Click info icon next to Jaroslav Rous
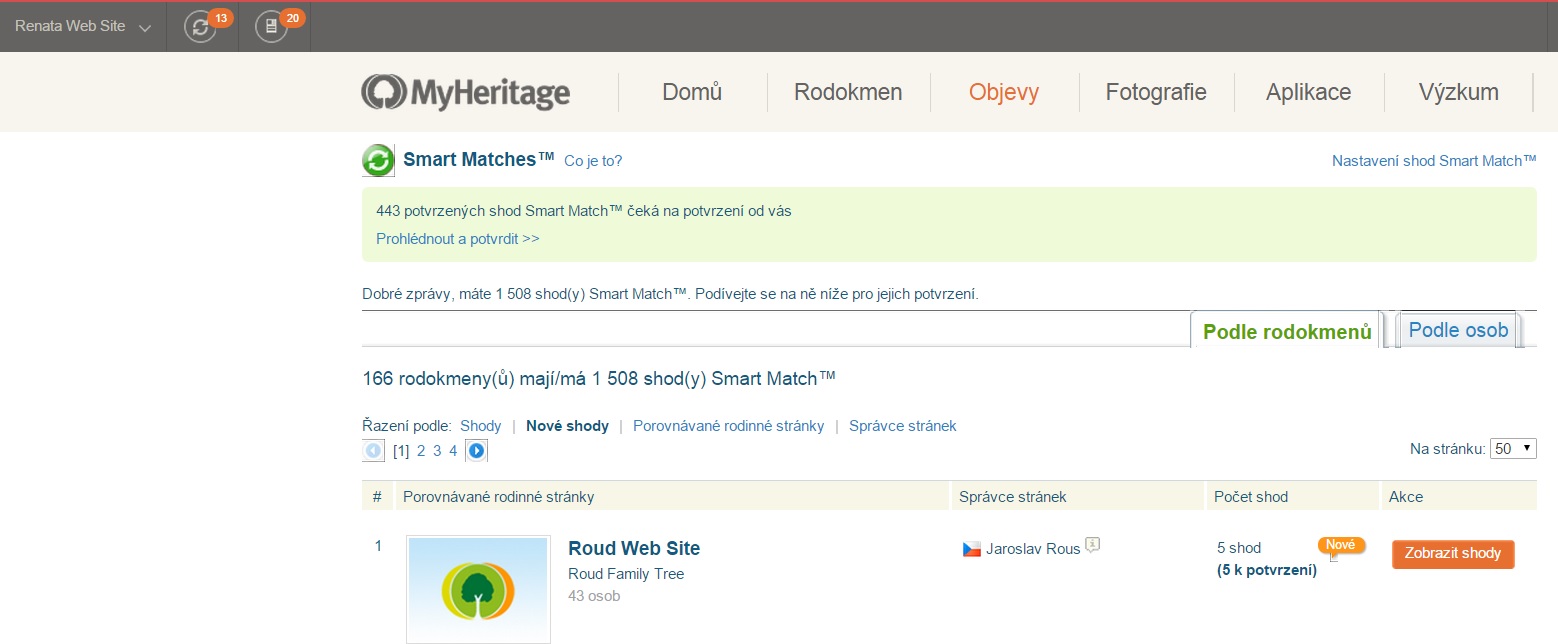 coord(1093,545)
